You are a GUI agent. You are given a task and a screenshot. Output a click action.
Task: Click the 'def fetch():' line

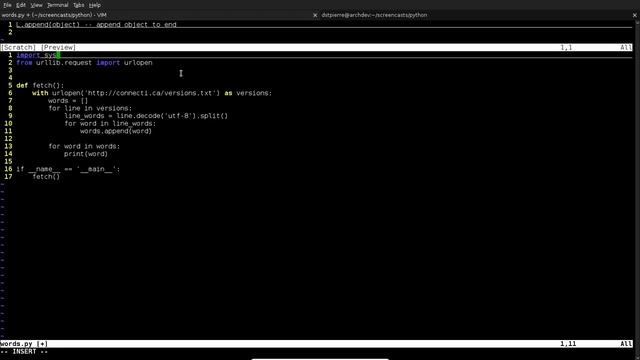coord(40,86)
